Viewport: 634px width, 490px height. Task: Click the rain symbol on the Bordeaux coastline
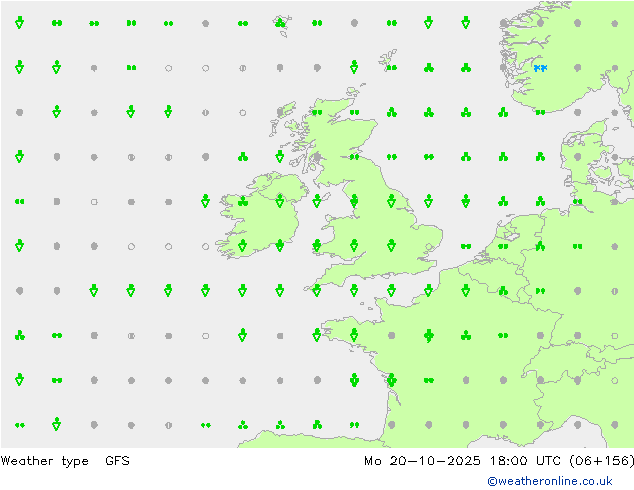click(391, 379)
